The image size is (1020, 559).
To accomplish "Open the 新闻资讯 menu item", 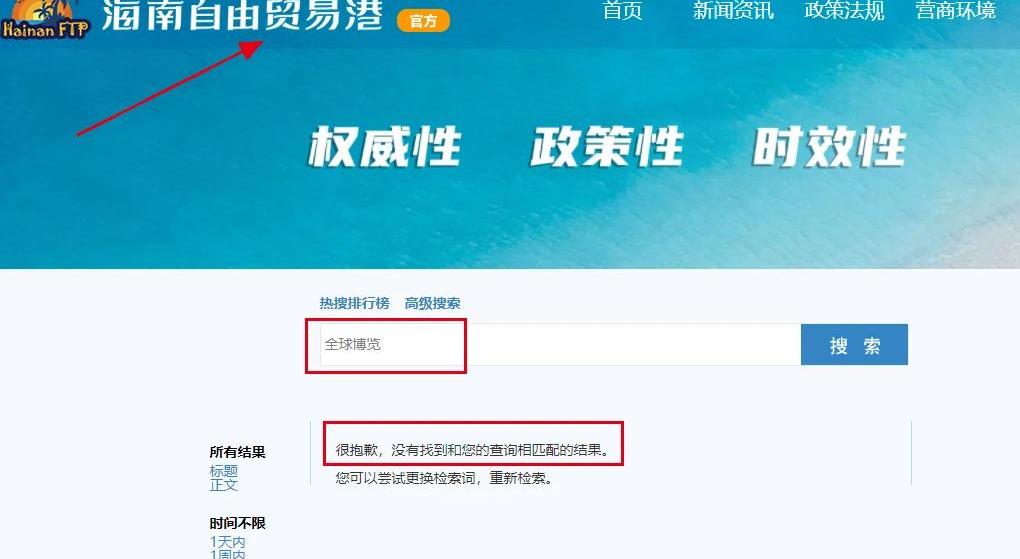I will [x=734, y=11].
